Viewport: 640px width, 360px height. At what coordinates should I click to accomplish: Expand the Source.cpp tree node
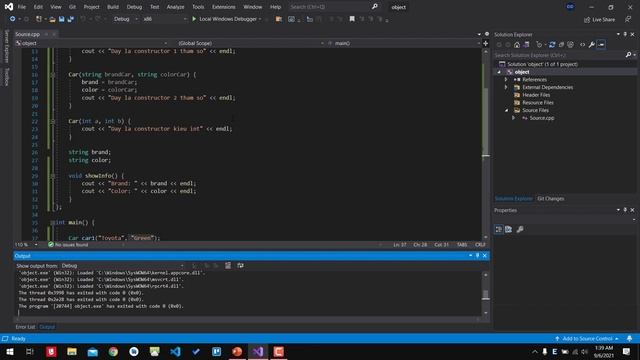(x=513, y=118)
